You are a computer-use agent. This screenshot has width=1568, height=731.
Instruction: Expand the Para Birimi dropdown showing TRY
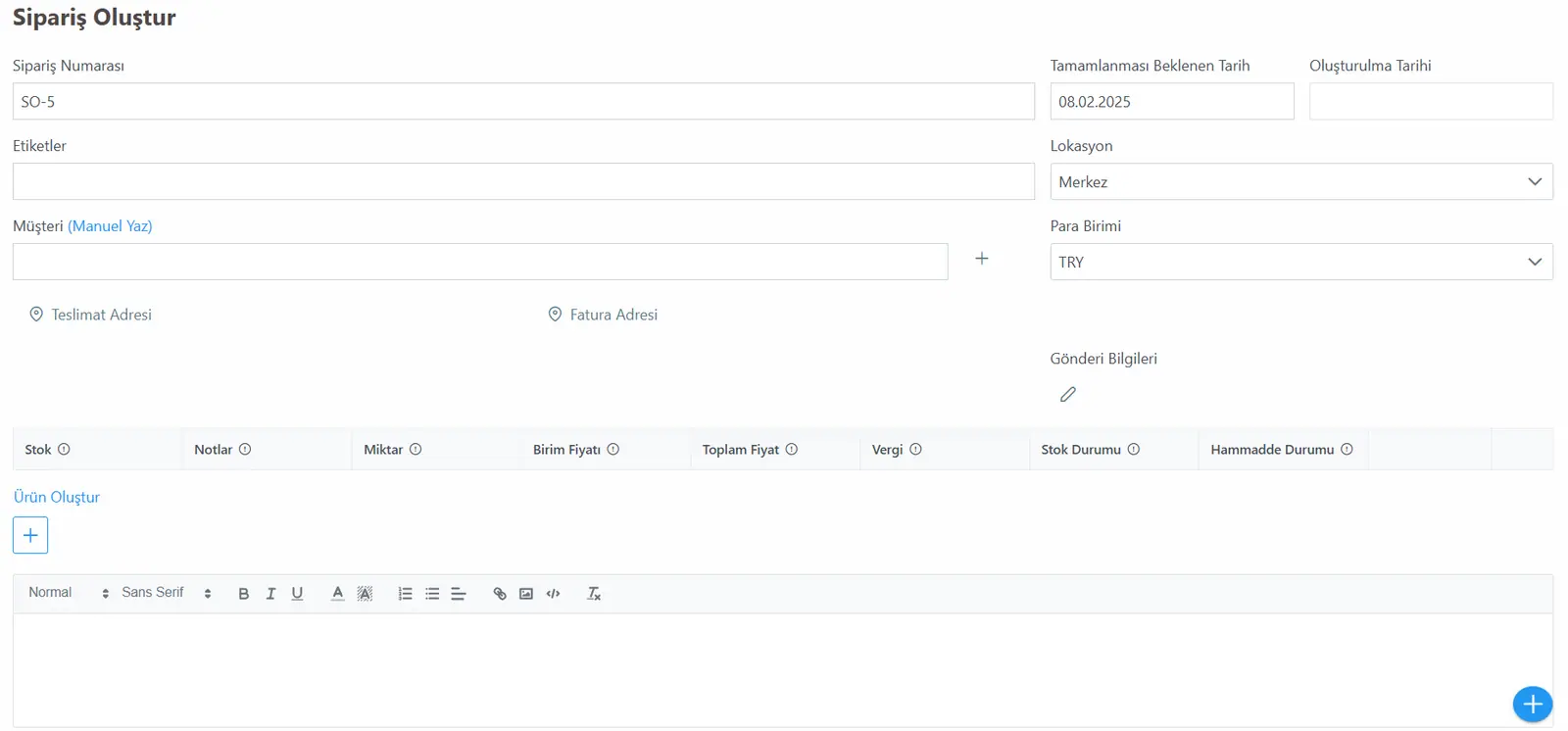click(x=1301, y=262)
